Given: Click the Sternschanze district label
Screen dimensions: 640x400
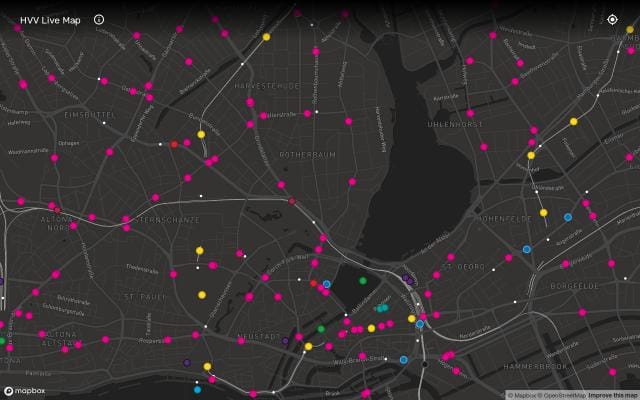Looking at the screenshot, I should coord(167,219).
